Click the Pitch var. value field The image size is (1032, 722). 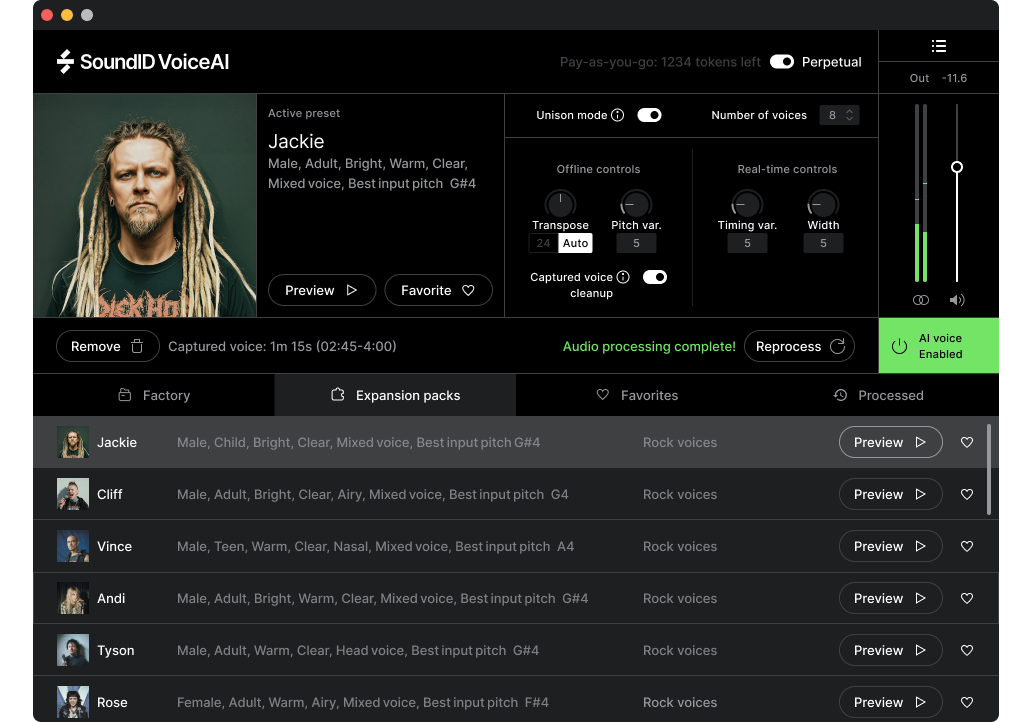pyautogui.click(x=636, y=243)
